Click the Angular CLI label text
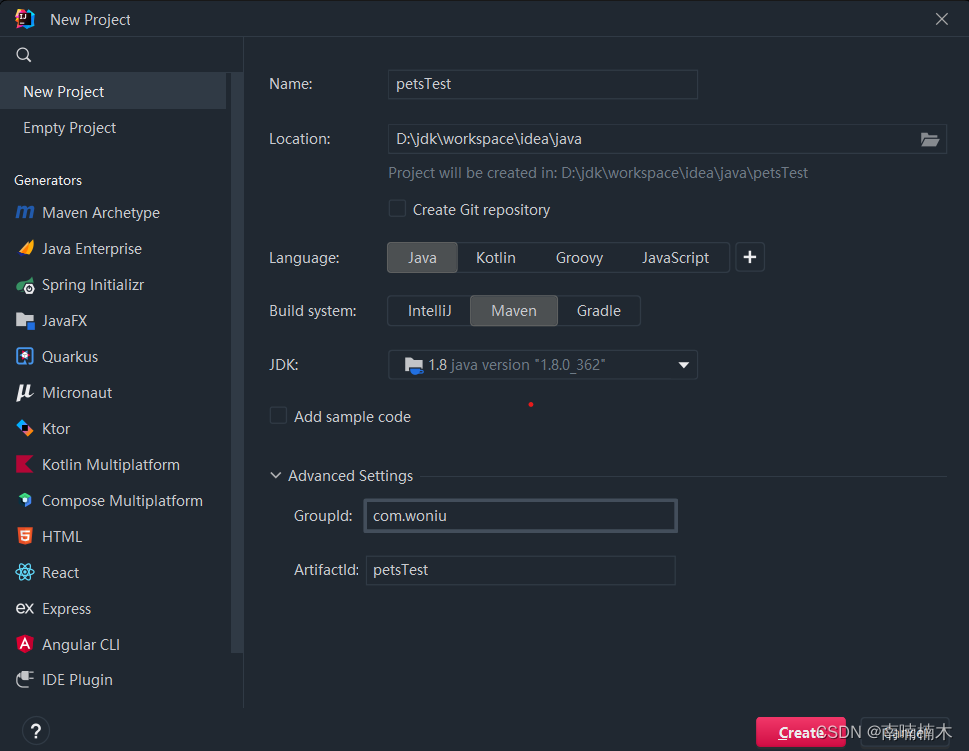This screenshot has height=751, width=969. coord(81,645)
